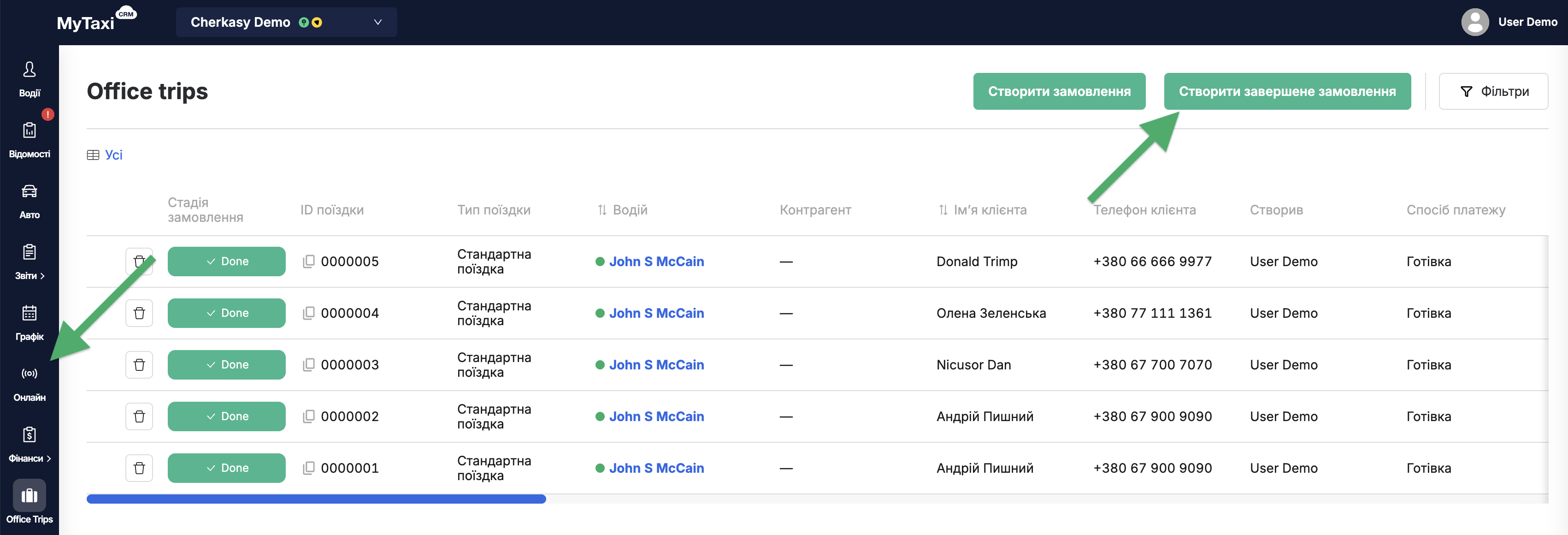
Task: Expand the Звіти reports menu
Action: pos(29,262)
